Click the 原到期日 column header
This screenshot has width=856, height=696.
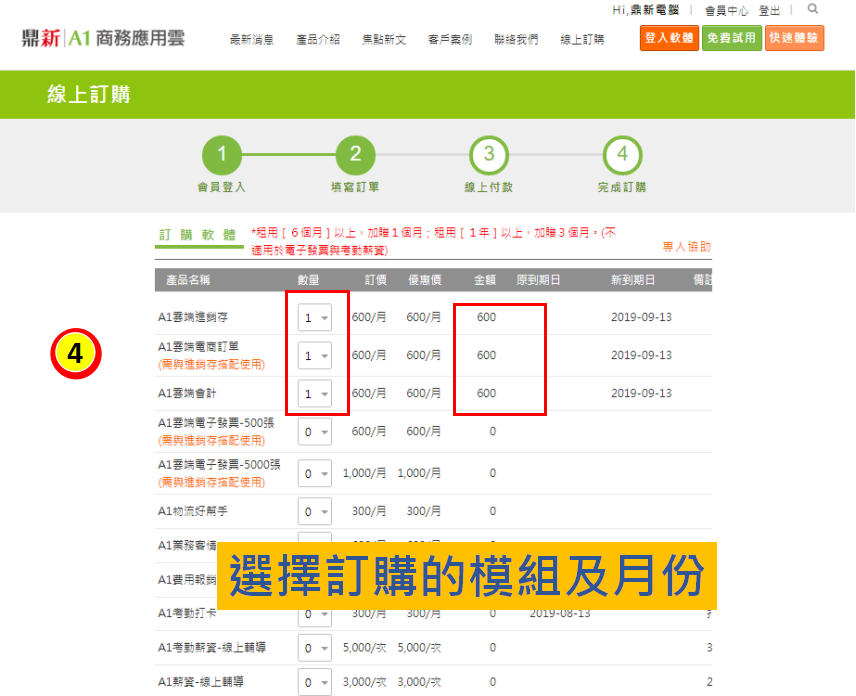point(538,280)
